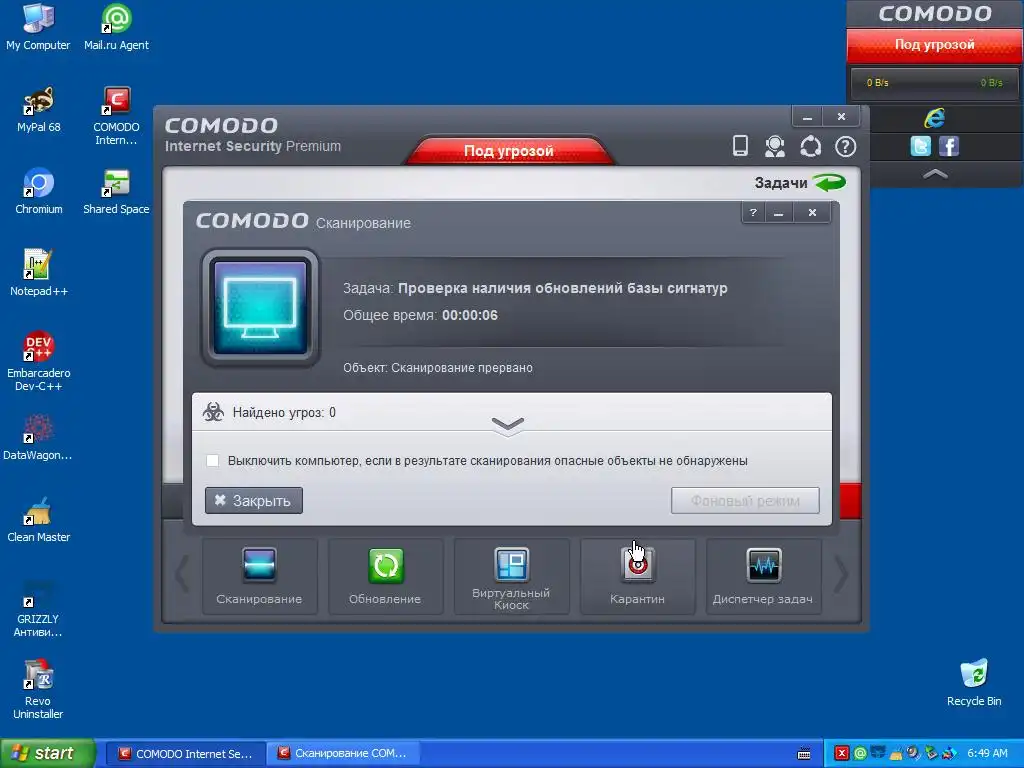
Task: Click the blue monitor scan image
Action: pyautogui.click(x=260, y=308)
